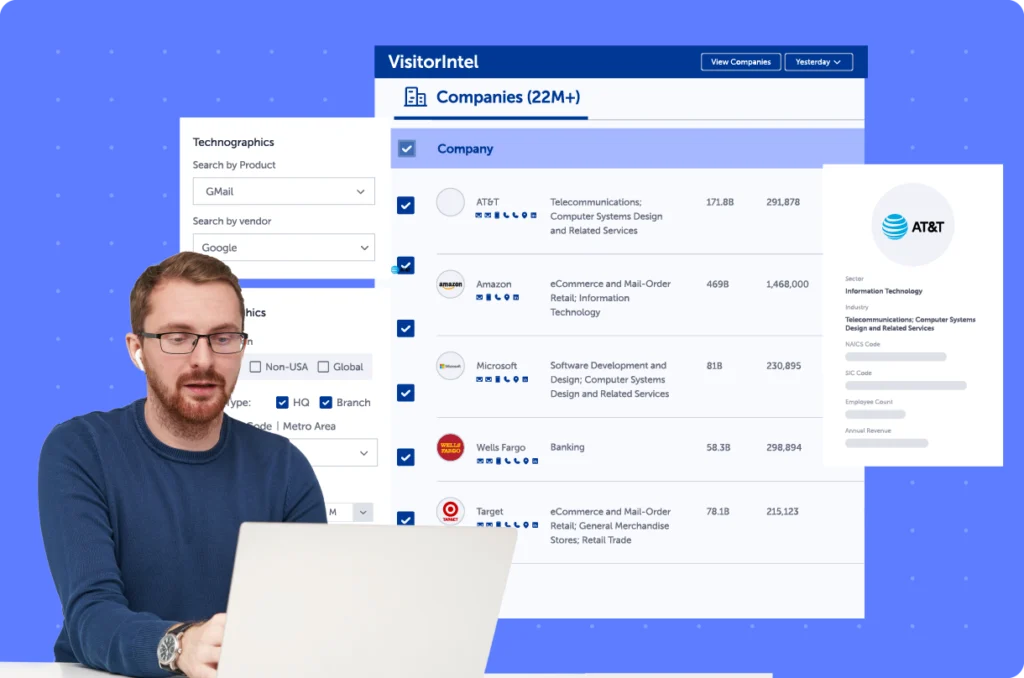Uncheck the Wells Fargo row checkbox
Image resolution: width=1024 pixels, height=678 pixels.
(406, 457)
